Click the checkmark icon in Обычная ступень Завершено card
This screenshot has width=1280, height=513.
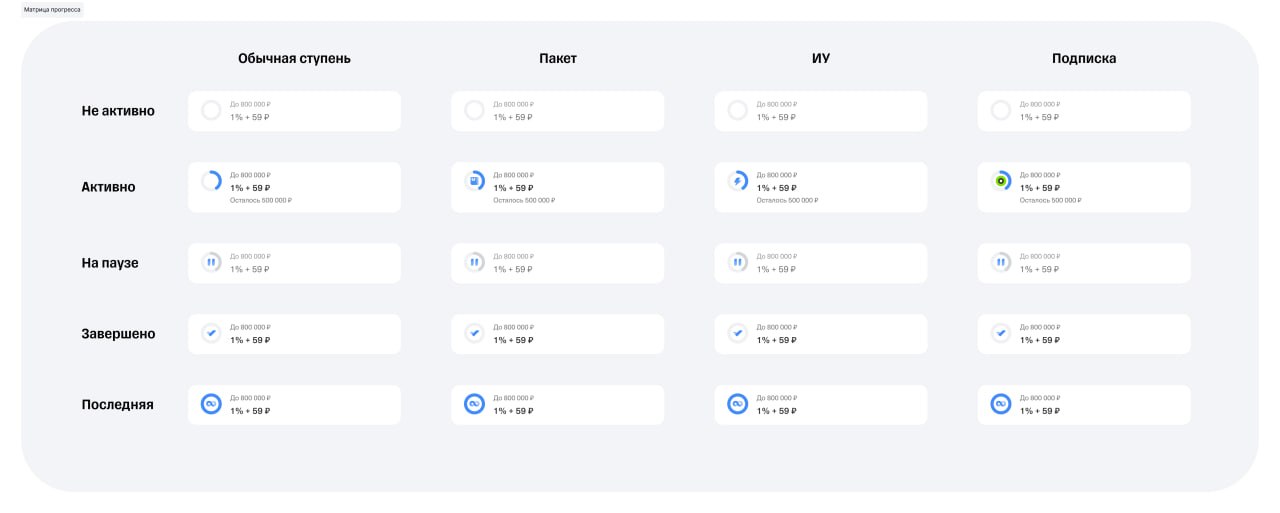click(211, 333)
